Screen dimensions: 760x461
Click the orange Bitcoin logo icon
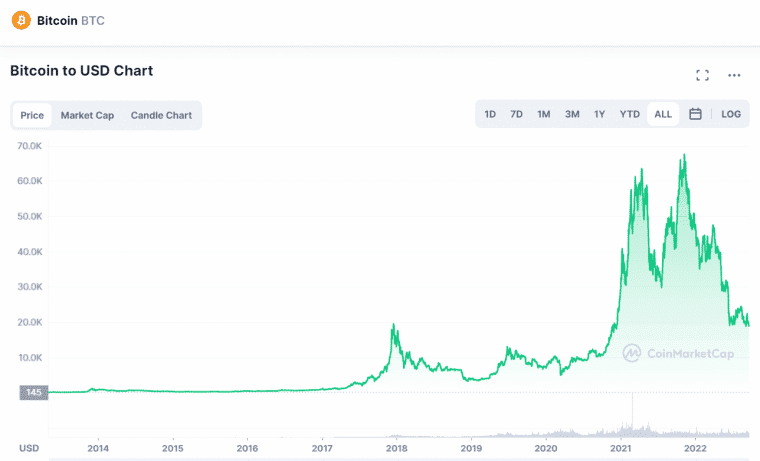[x=21, y=20]
